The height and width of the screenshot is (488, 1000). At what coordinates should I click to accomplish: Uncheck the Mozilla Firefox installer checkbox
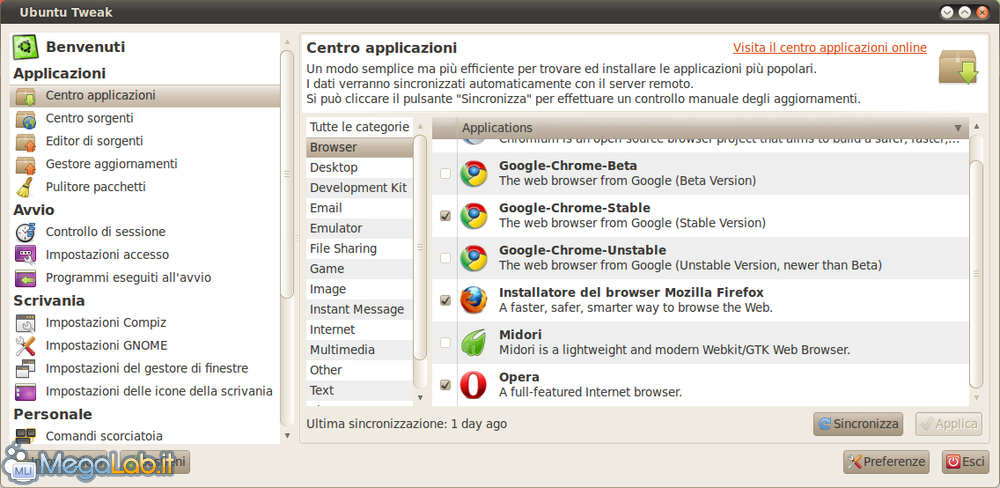pos(445,300)
